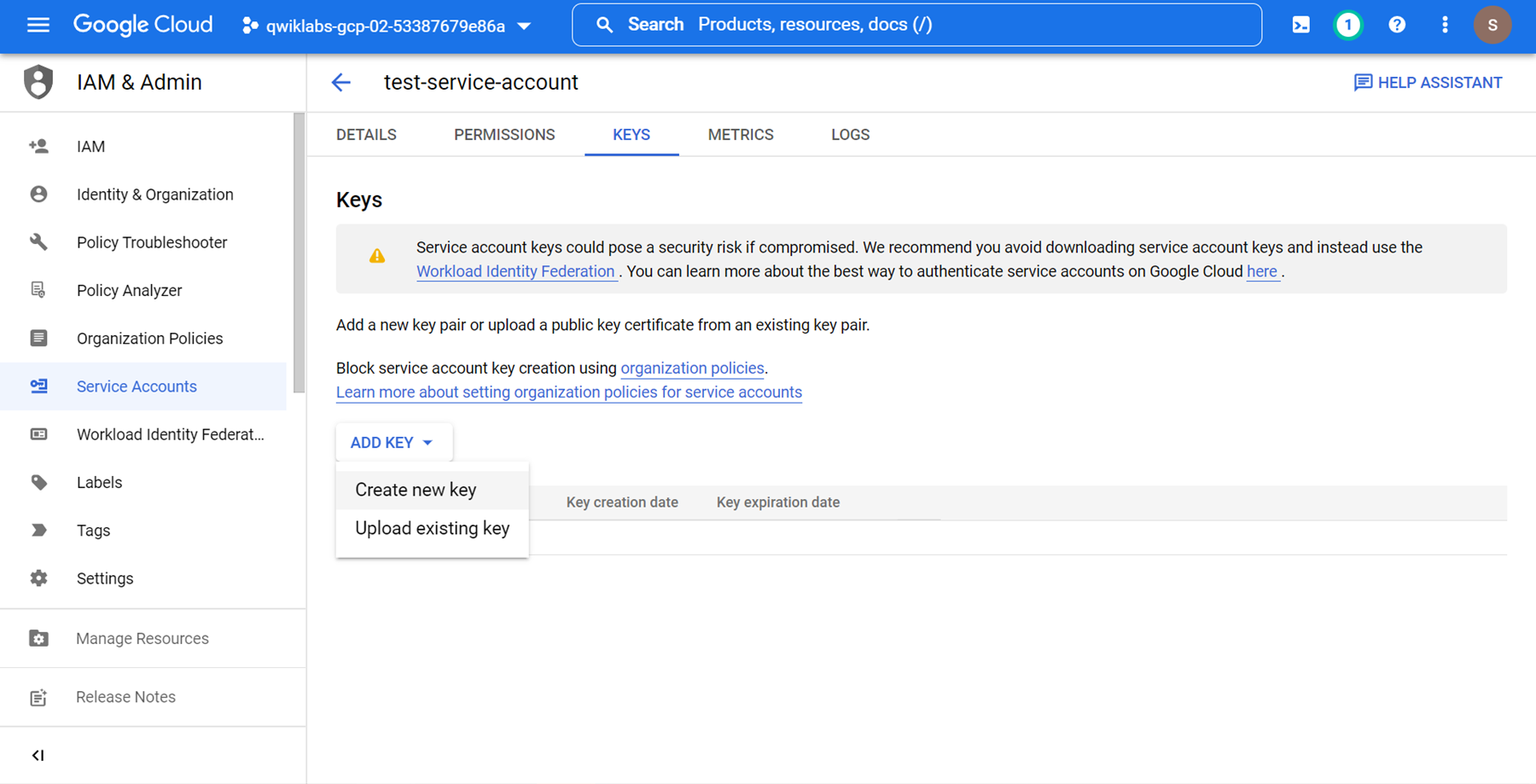
Task: Open the Help Assistant panel
Action: point(1428,82)
